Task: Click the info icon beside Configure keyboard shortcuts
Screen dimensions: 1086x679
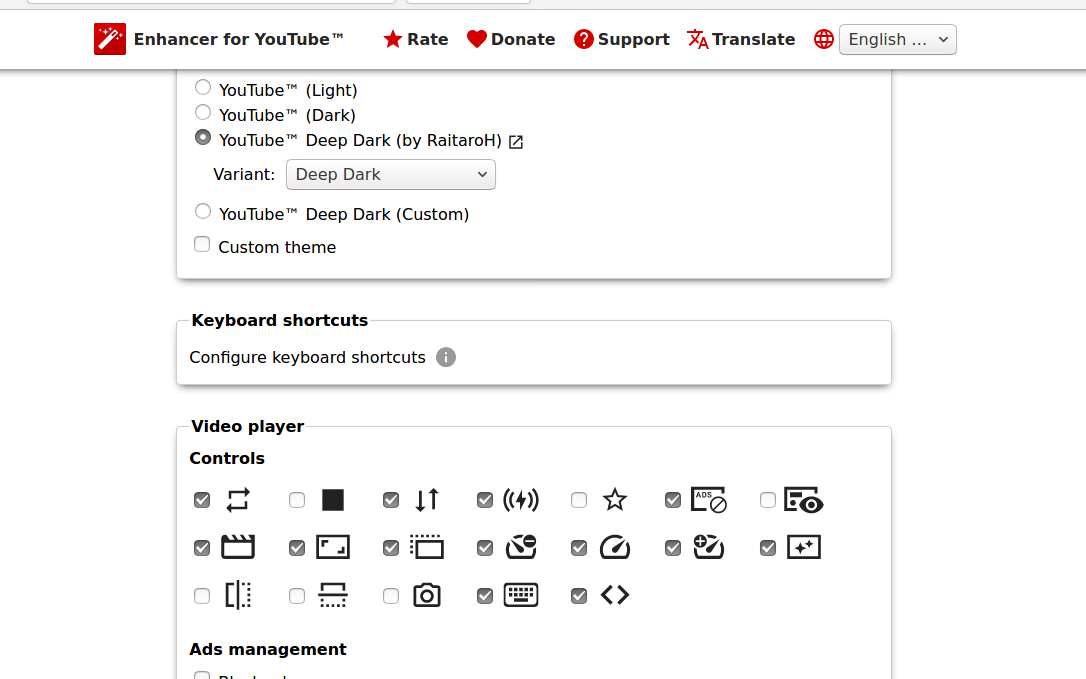Action: click(x=446, y=358)
